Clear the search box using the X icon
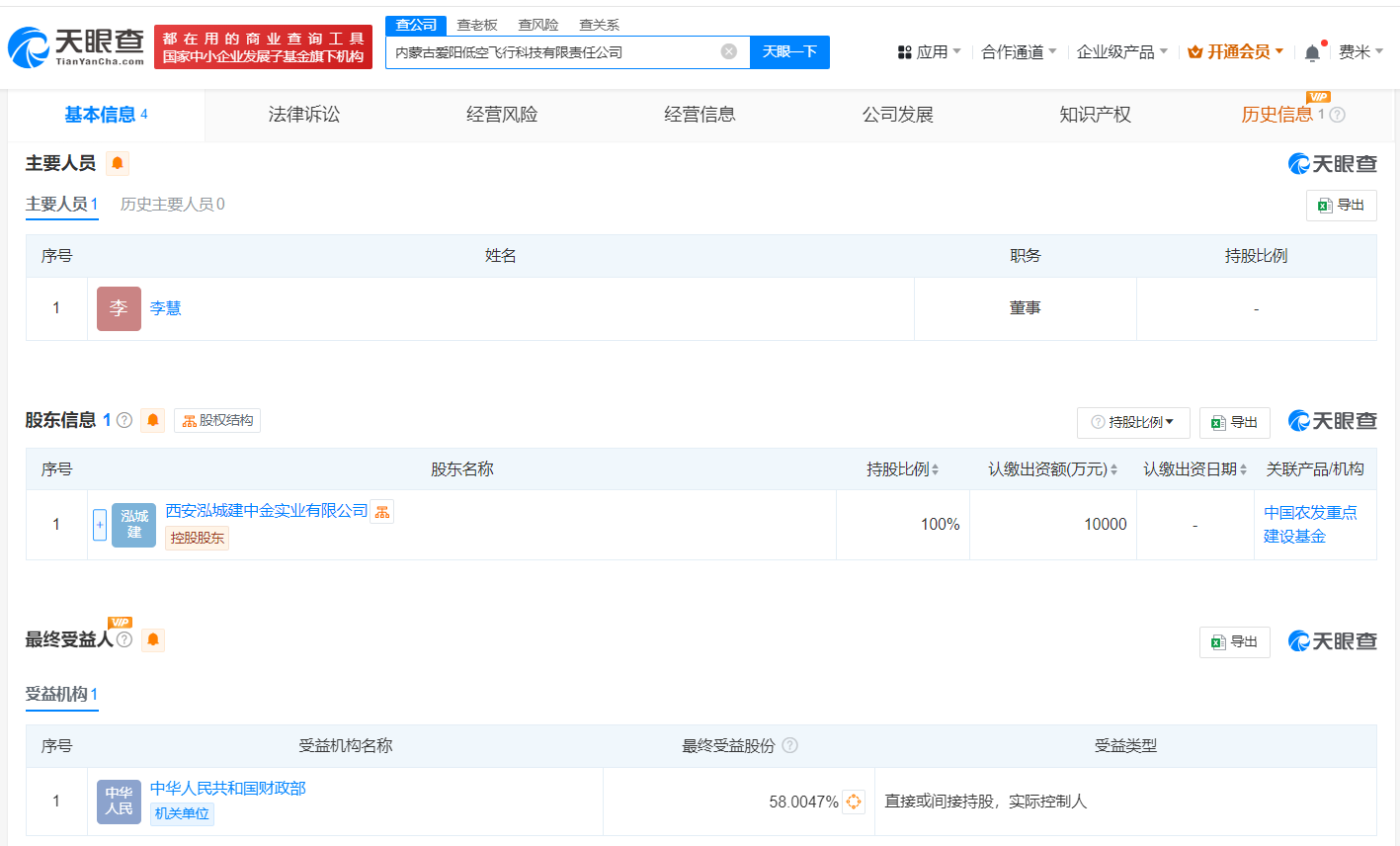This screenshot has width=1400, height=846. (x=729, y=51)
